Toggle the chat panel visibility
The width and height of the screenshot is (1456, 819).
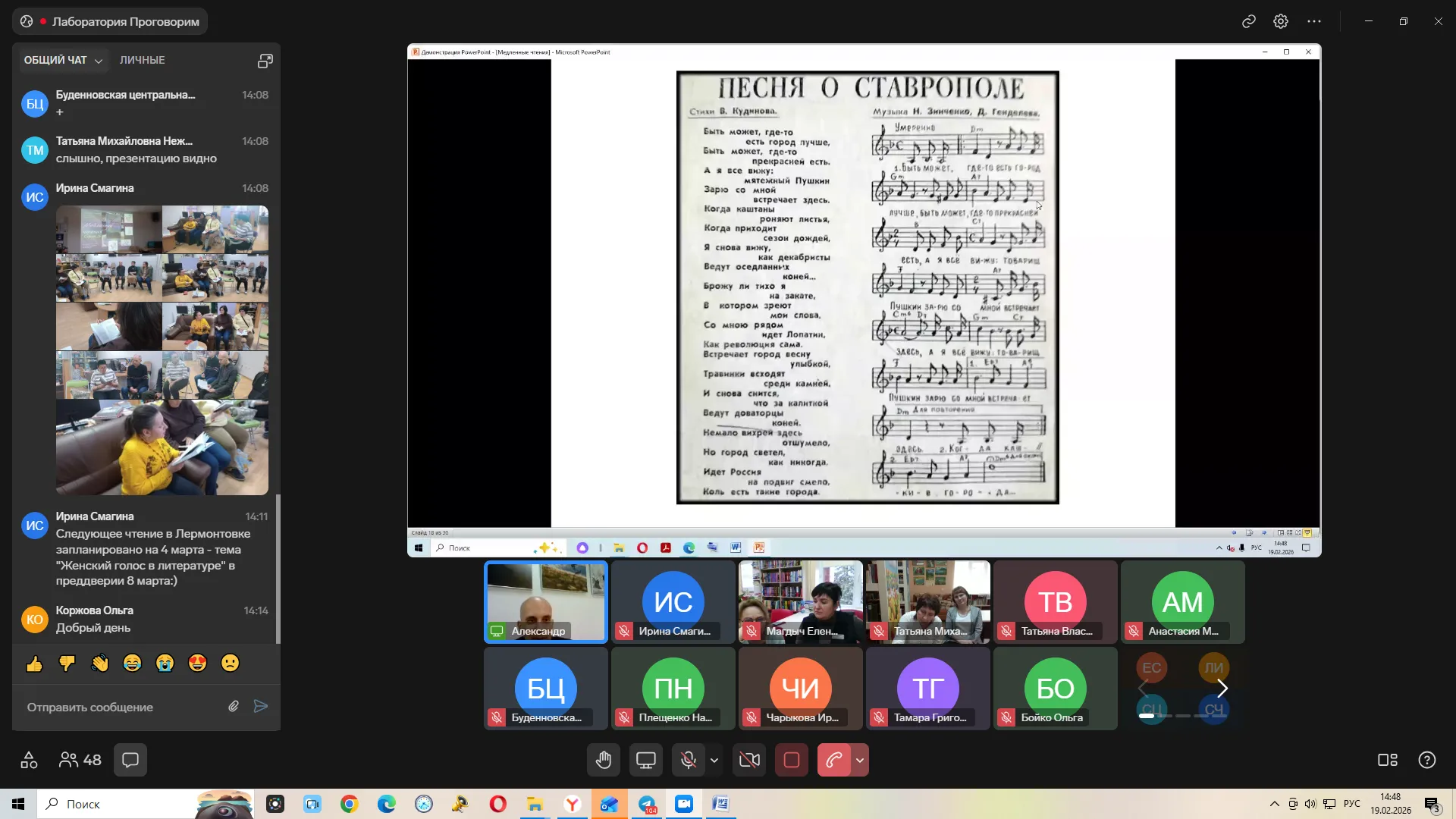(x=130, y=760)
